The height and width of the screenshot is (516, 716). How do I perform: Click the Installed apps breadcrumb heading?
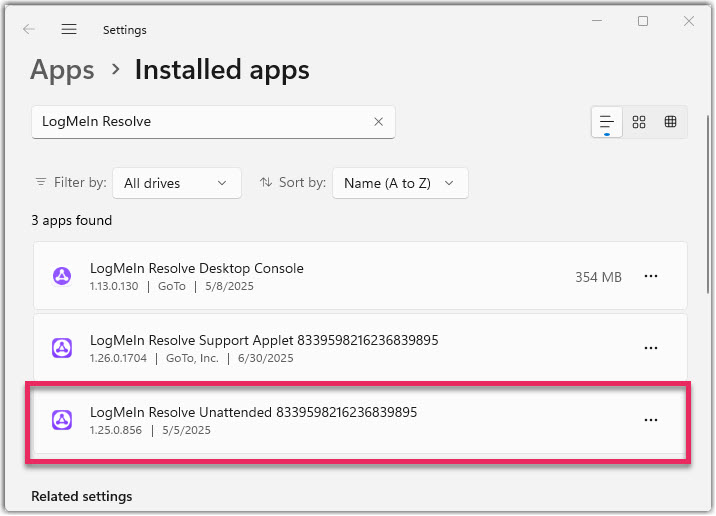point(222,70)
